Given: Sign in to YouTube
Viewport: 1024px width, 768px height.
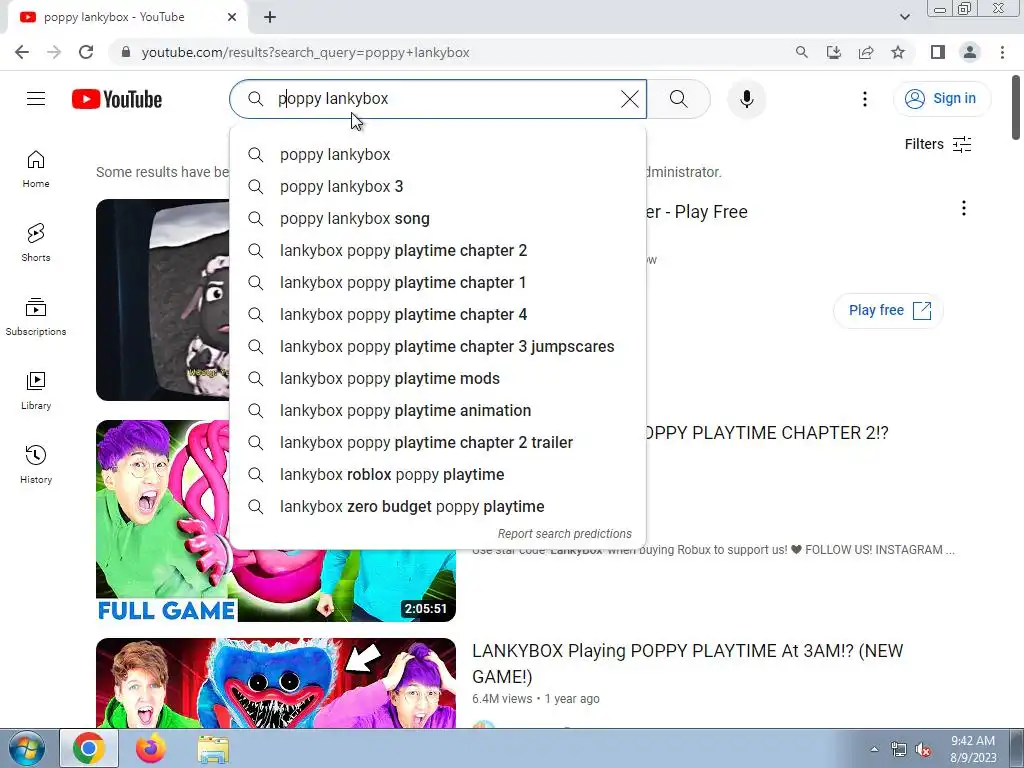Looking at the screenshot, I should click(x=941, y=99).
